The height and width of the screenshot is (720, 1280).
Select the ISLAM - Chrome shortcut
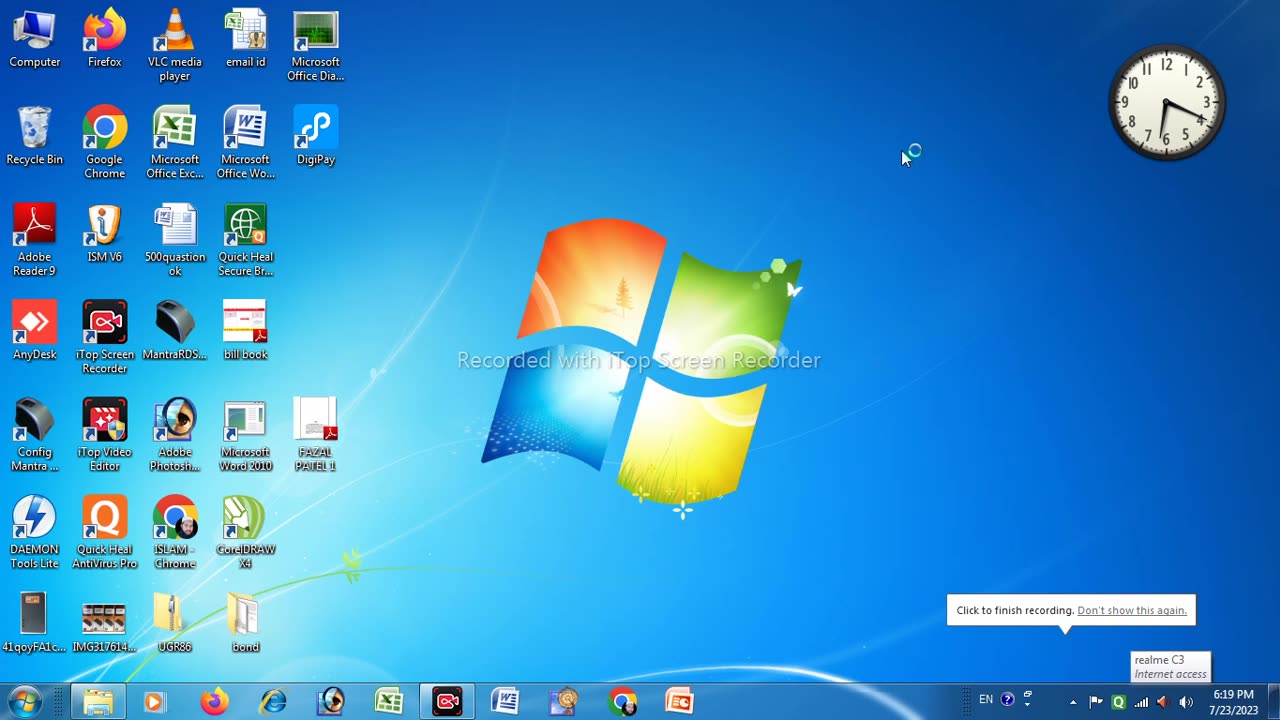[x=175, y=533]
